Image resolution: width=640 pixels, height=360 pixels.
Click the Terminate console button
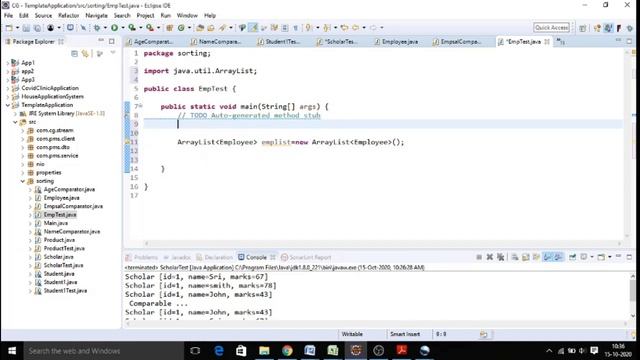[x=479, y=257]
